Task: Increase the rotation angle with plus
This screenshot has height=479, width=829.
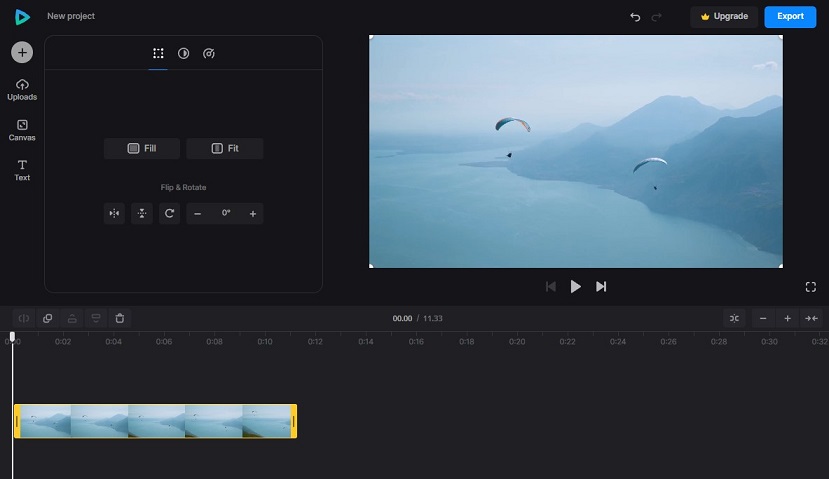Action: pos(253,213)
